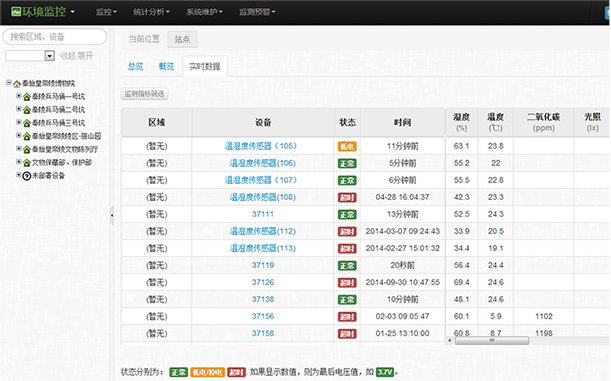Click the red 超时 badge in the 37156 row
This screenshot has height=381, width=611.
347,317
